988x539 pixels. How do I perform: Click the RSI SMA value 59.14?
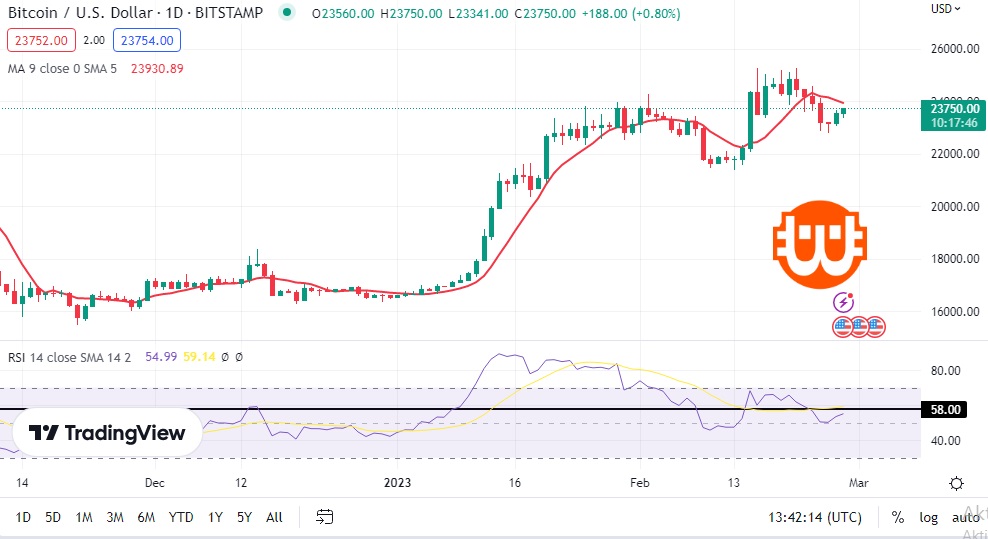tap(199, 357)
